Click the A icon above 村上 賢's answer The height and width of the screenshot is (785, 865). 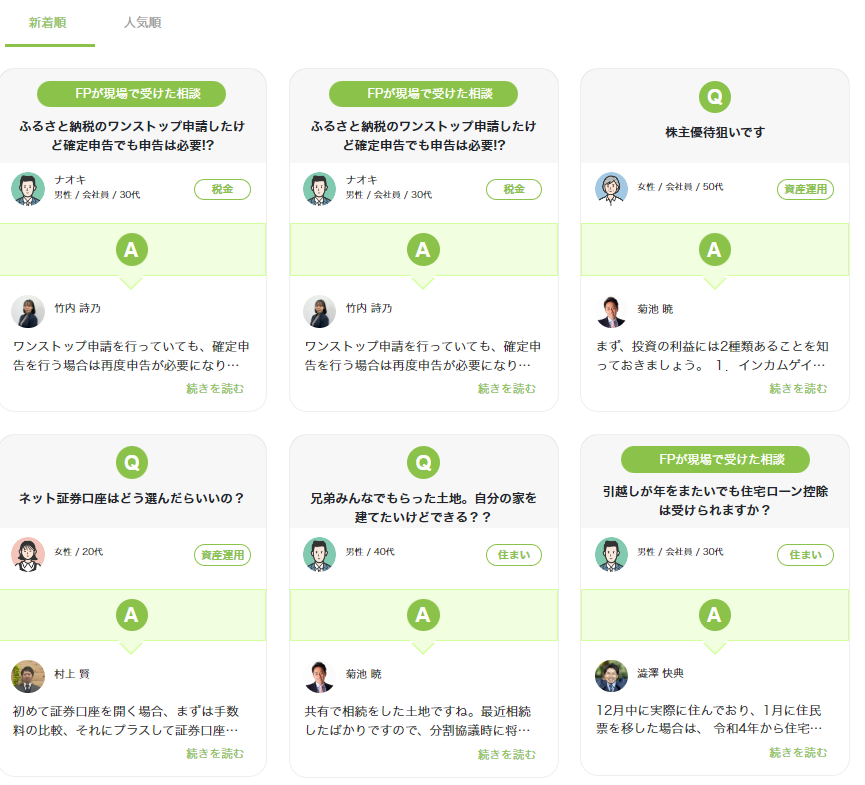(x=131, y=615)
